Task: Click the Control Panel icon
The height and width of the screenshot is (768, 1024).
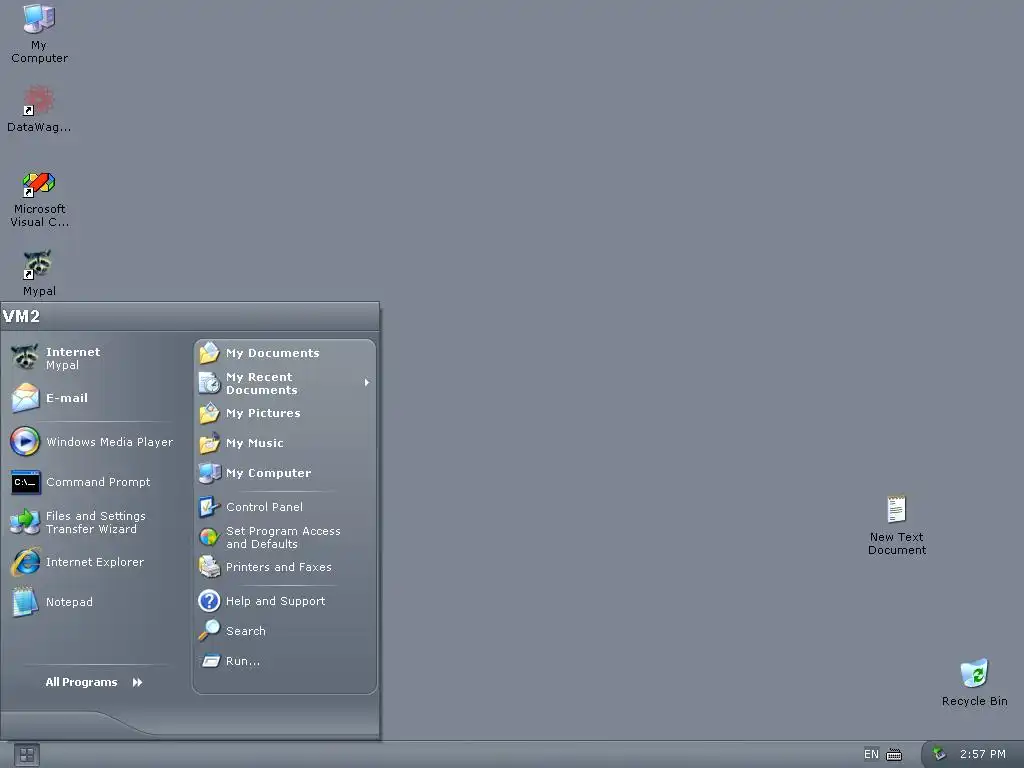Action: [x=209, y=507]
